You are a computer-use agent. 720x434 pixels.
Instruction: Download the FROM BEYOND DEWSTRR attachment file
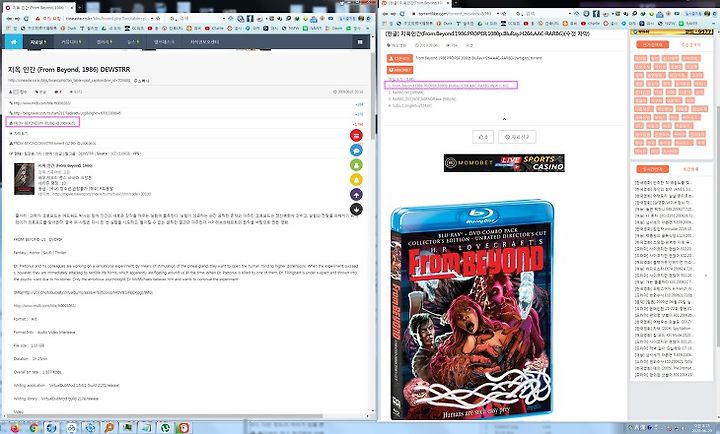pos(54,143)
